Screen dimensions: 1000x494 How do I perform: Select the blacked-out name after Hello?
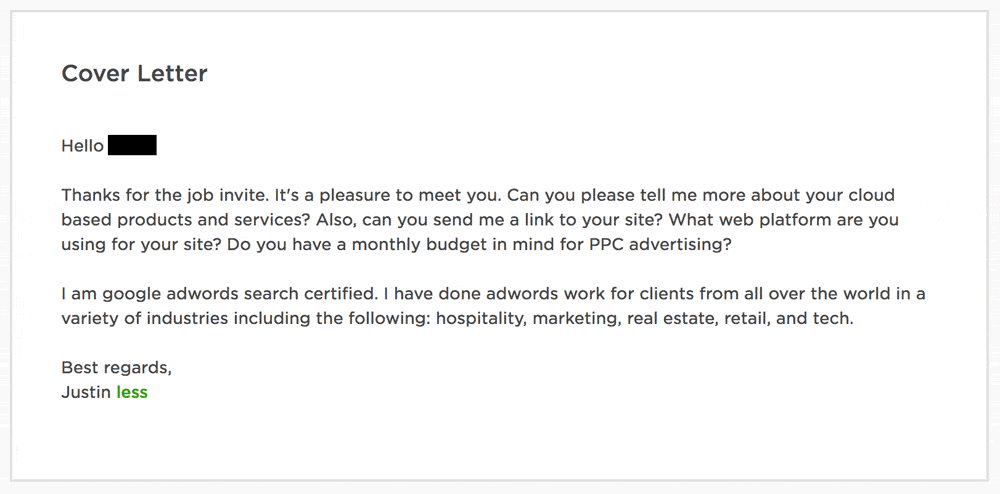point(132,146)
